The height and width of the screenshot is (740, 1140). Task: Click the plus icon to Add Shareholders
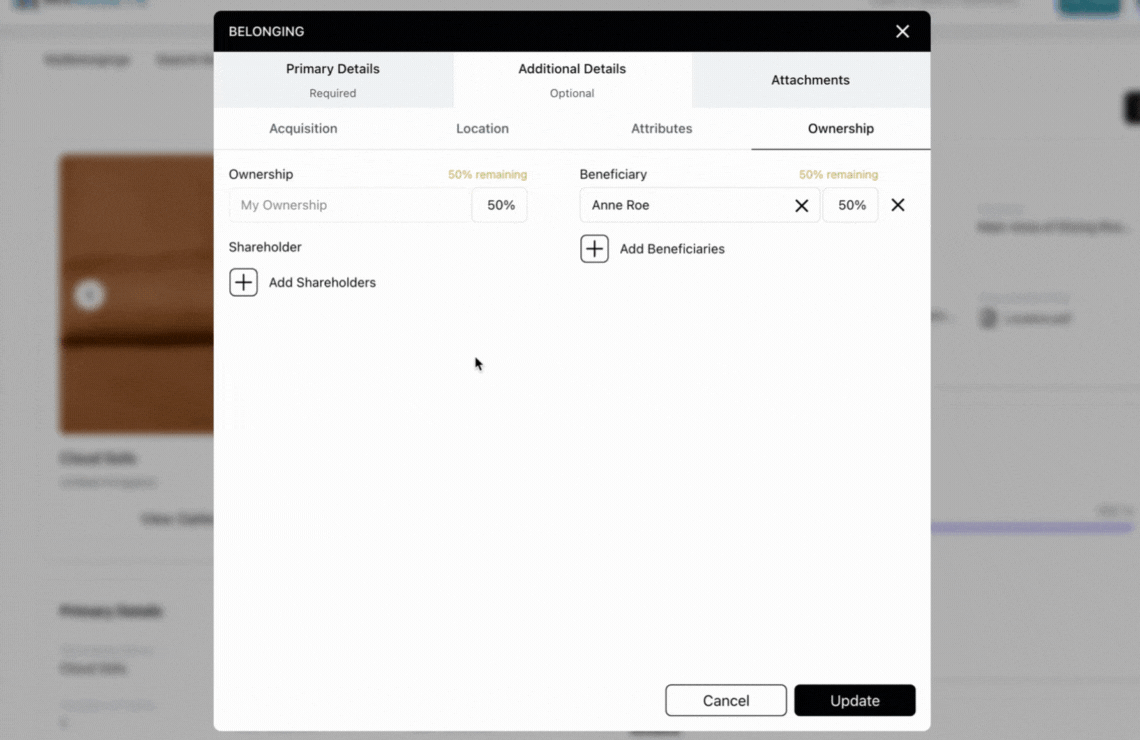tap(243, 282)
